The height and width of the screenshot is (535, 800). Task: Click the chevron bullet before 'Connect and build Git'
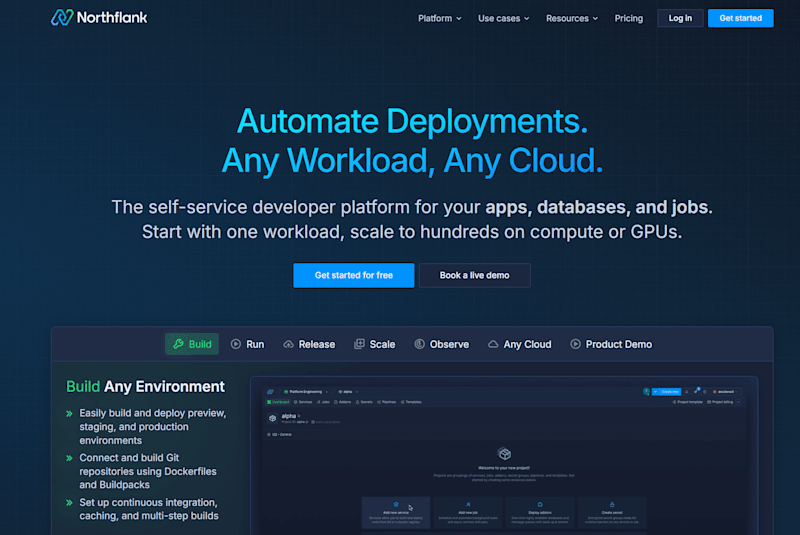(69, 458)
